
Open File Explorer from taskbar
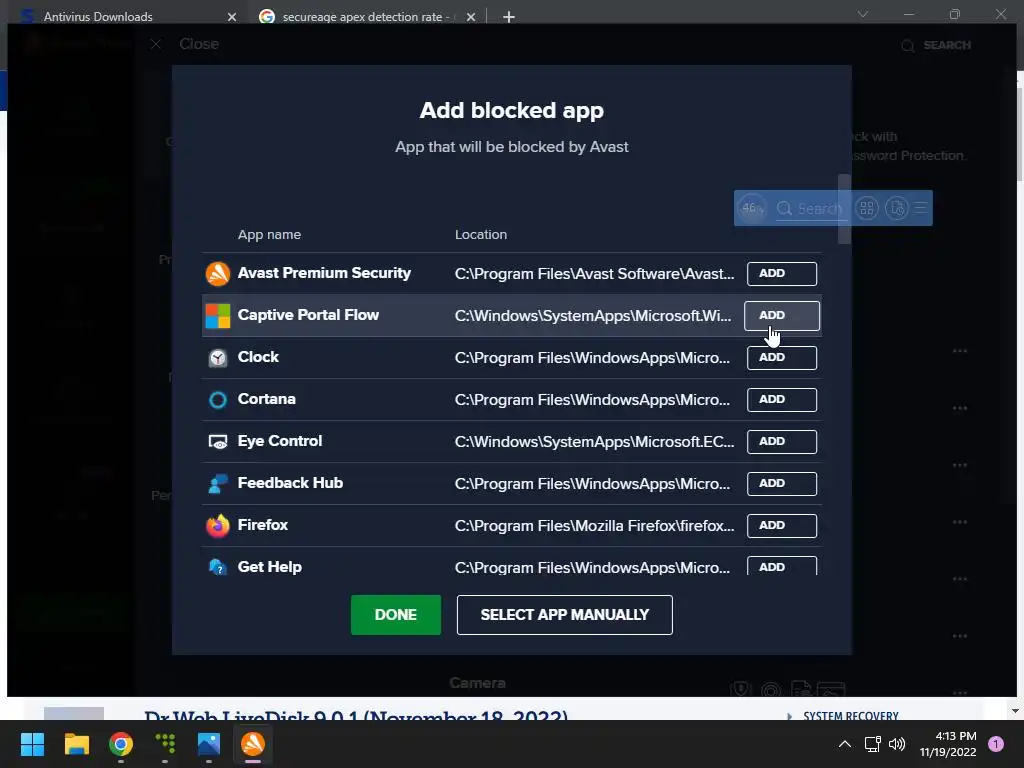[76, 744]
